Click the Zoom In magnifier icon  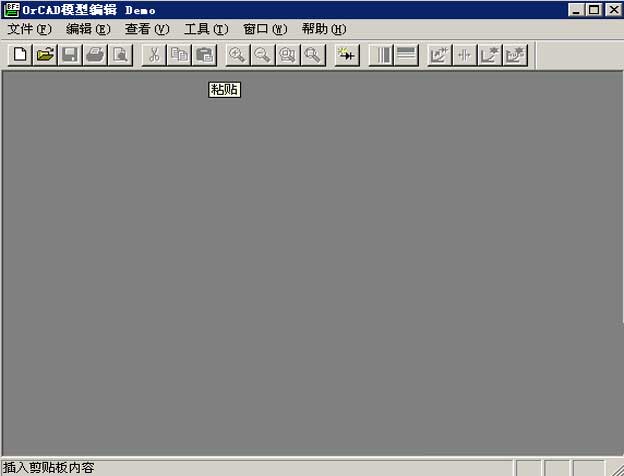(238, 55)
